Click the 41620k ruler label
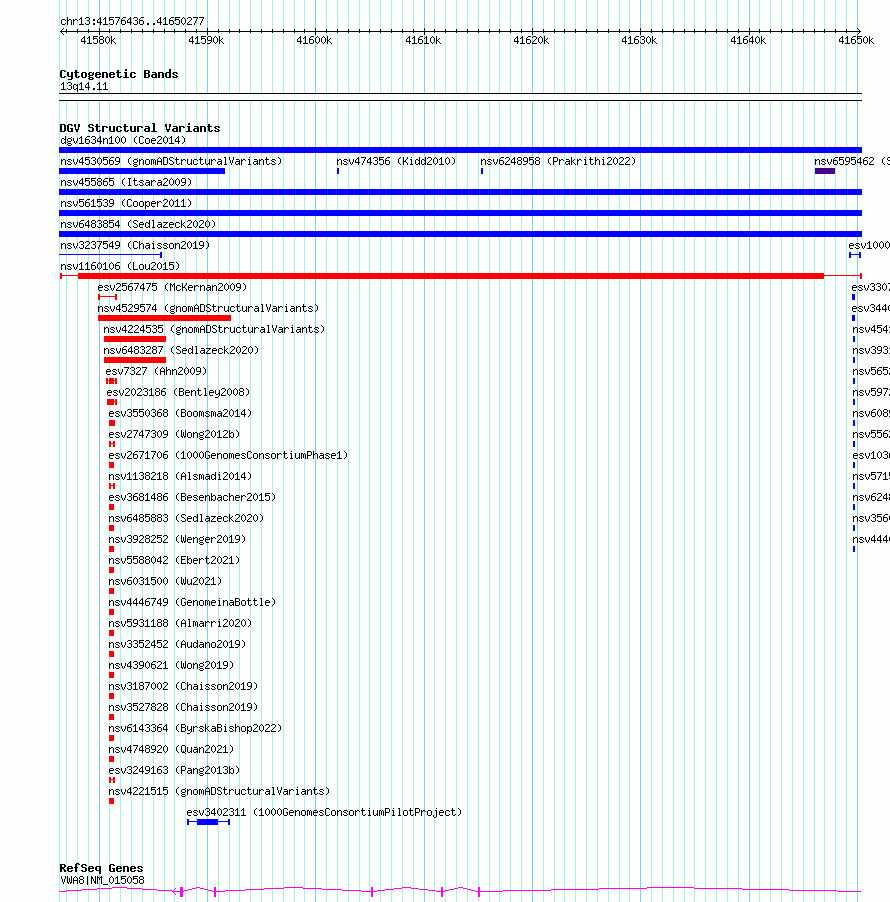 531,40
